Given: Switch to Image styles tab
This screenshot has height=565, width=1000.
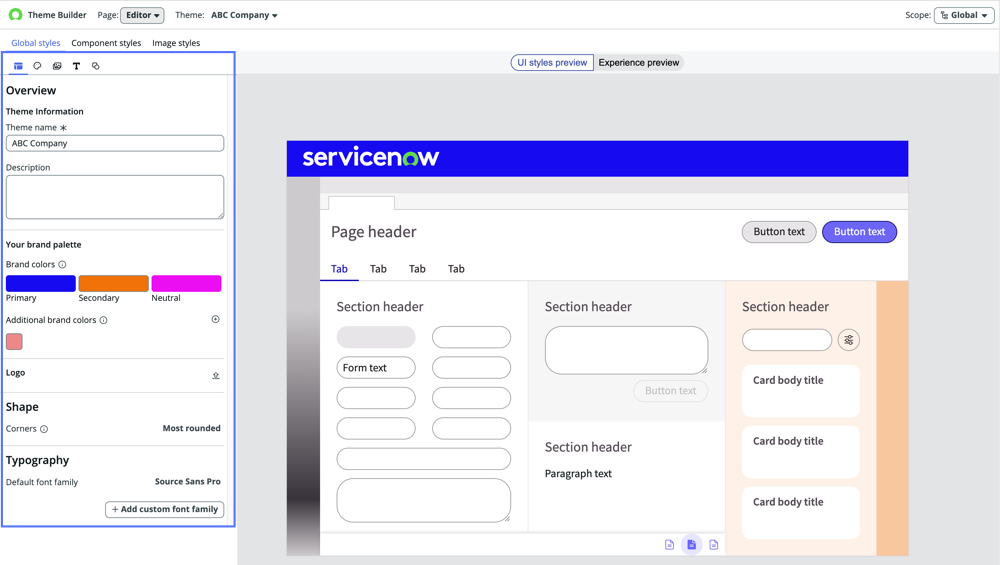Looking at the screenshot, I should pos(176,43).
